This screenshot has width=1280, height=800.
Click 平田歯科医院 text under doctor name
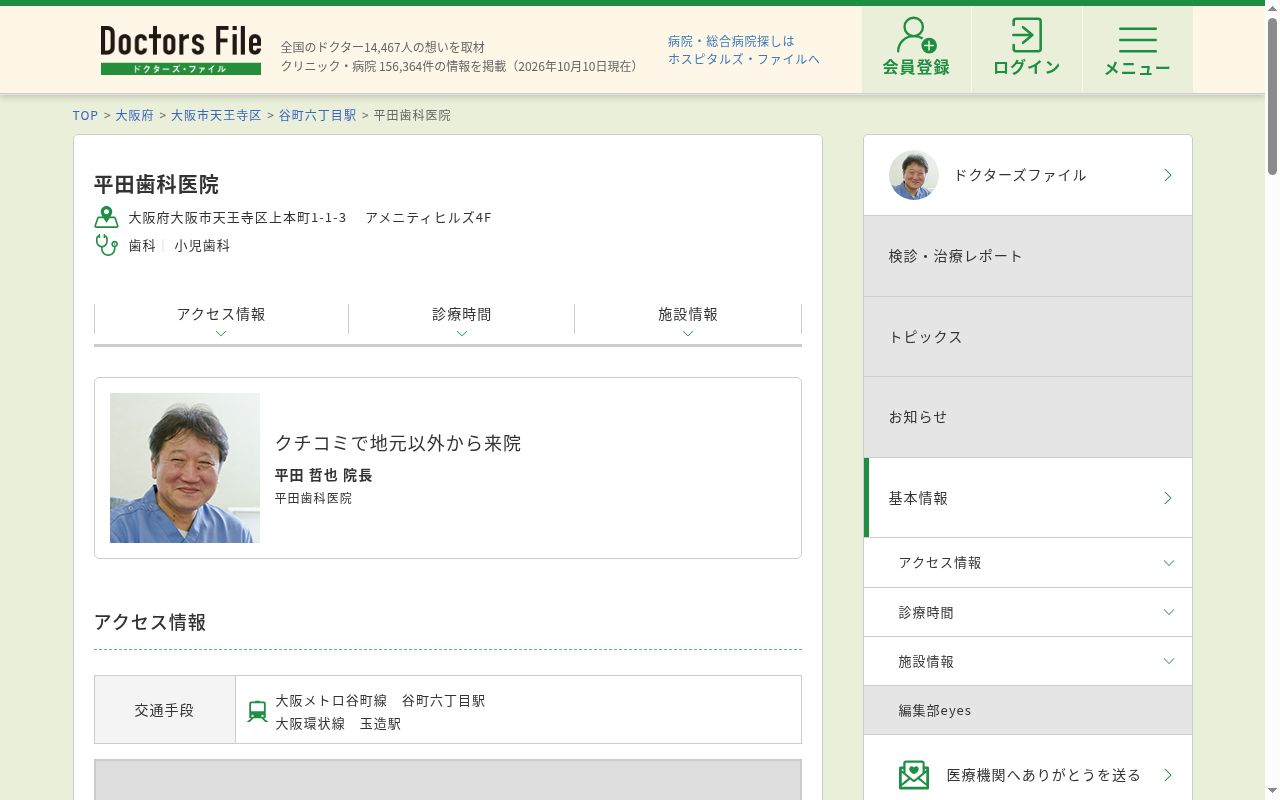(313, 498)
